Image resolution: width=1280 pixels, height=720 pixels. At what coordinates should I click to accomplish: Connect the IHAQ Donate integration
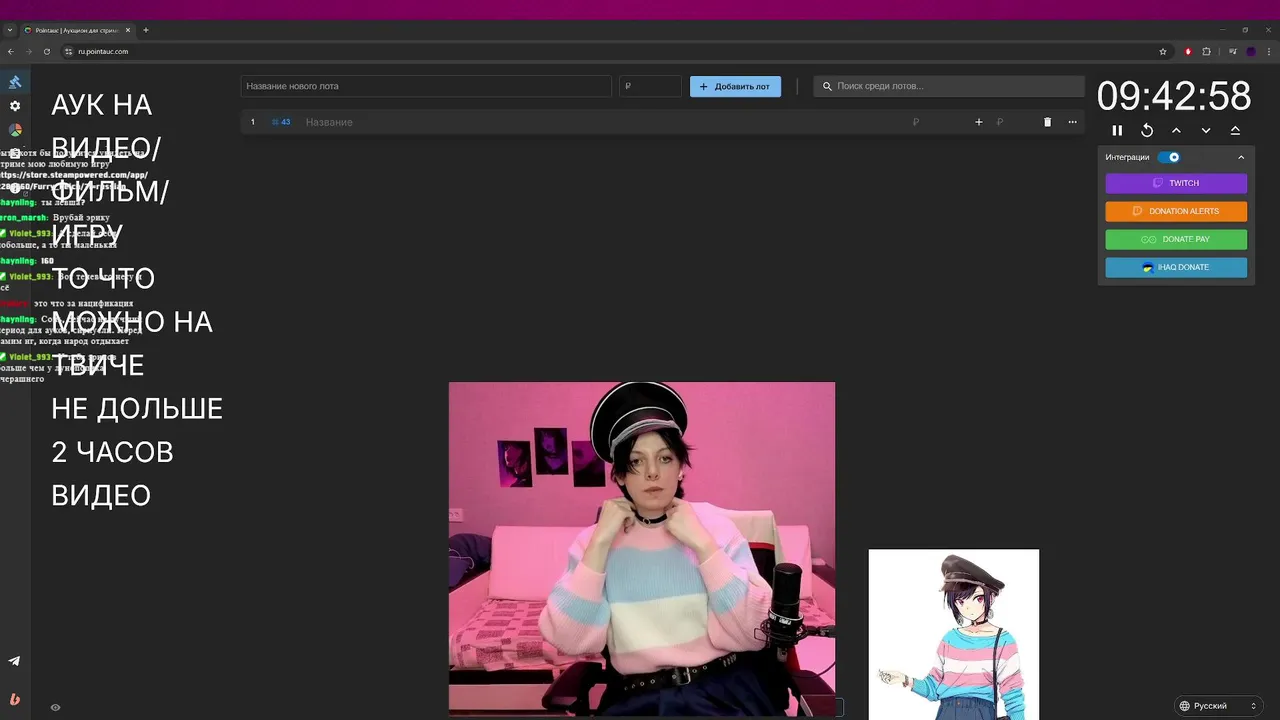(x=1176, y=267)
